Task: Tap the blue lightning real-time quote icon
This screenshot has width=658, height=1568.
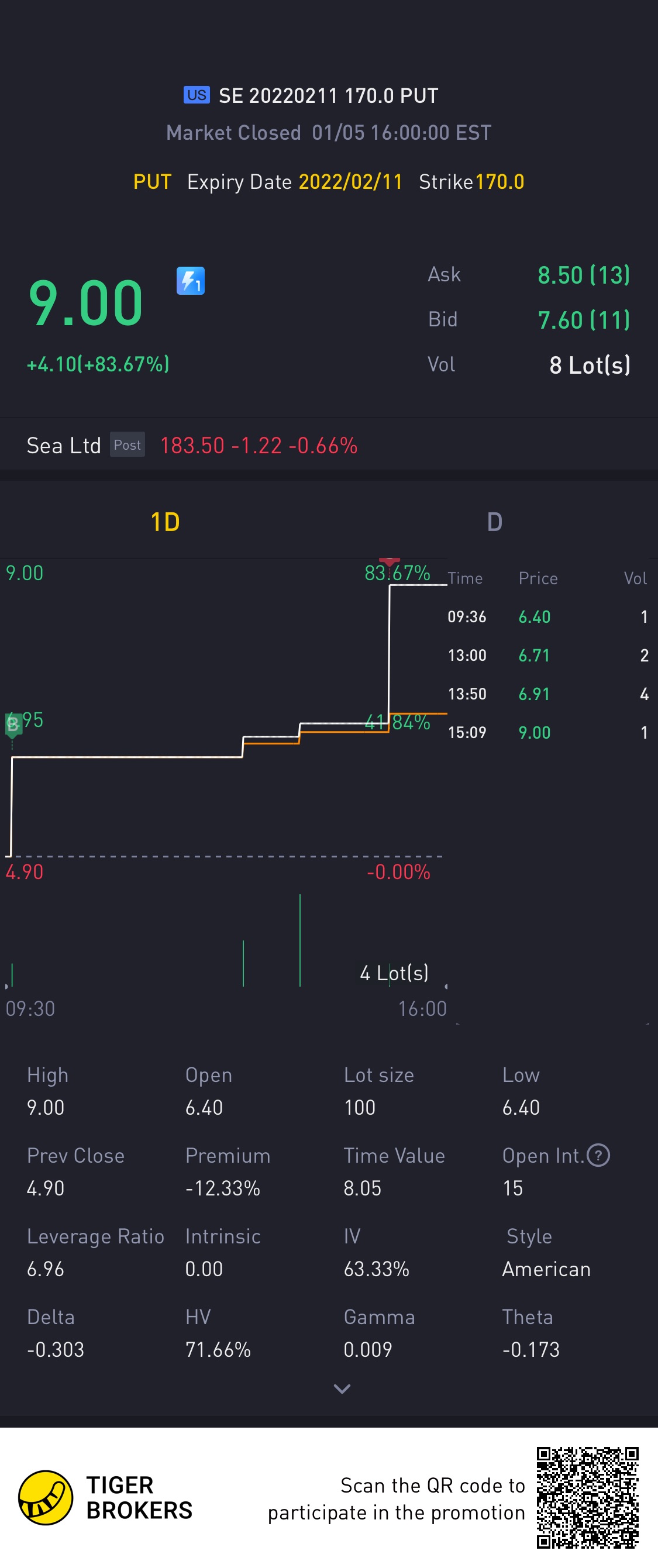Action: click(191, 281)
